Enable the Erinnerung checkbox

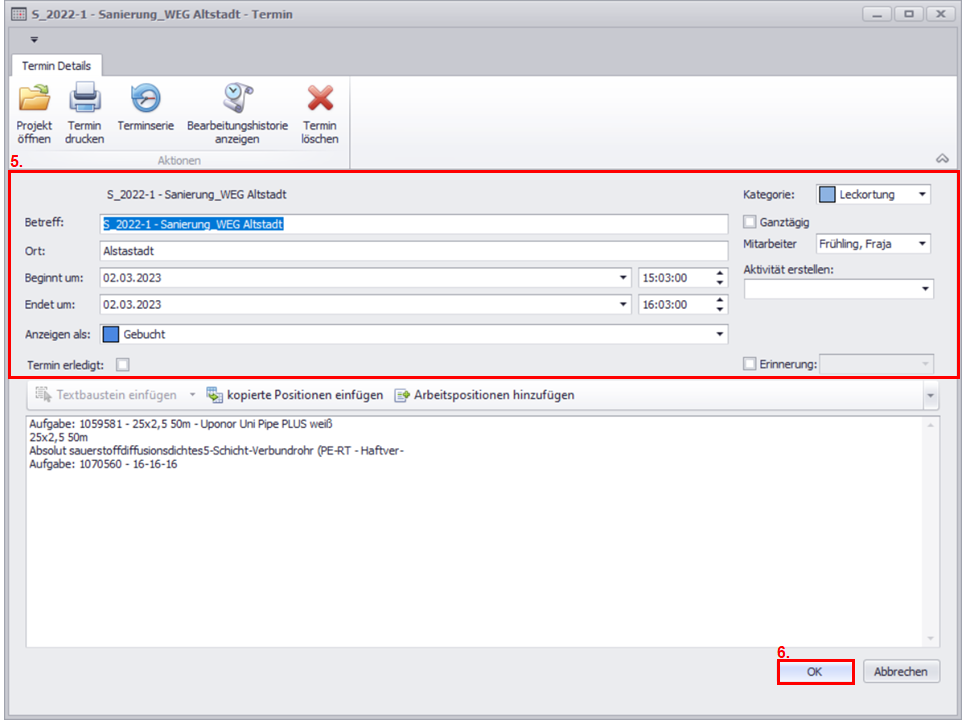(750, 364)
